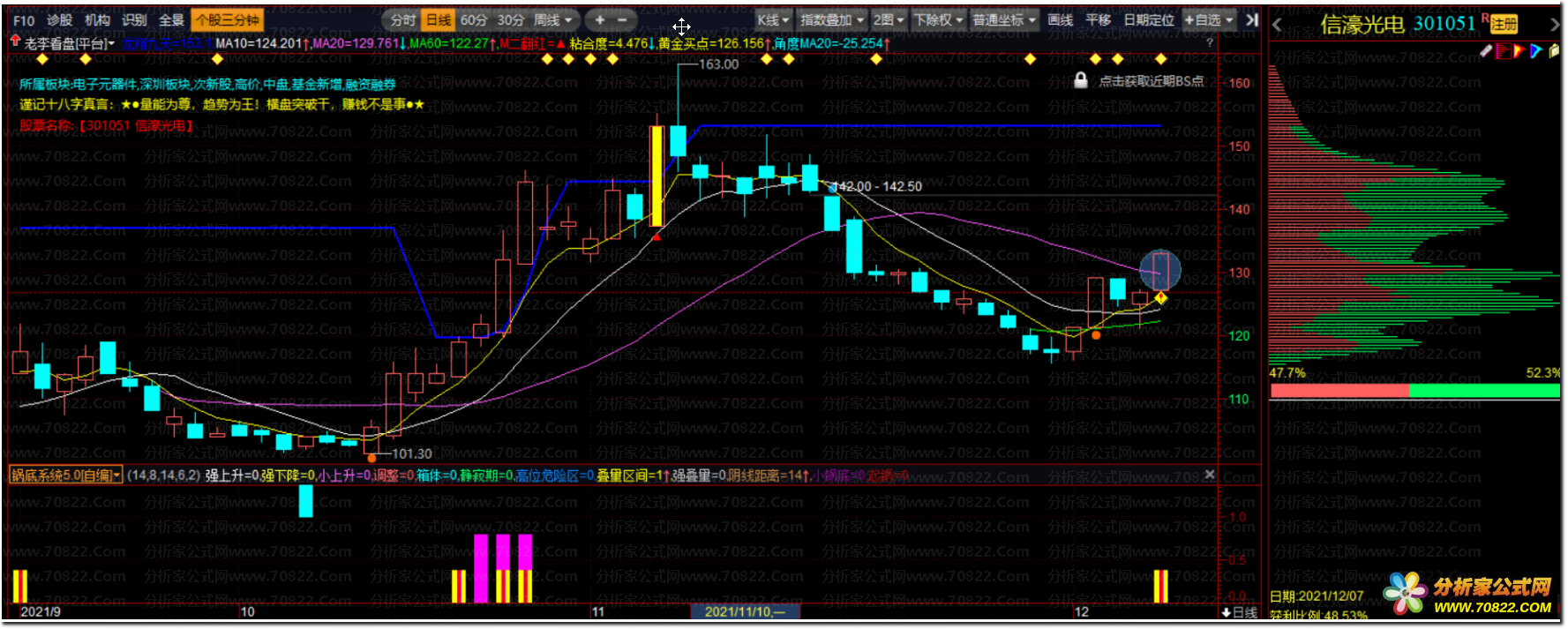
Task: Click the 画线 drawing tool button
Action: click(x=1060, y=20)
